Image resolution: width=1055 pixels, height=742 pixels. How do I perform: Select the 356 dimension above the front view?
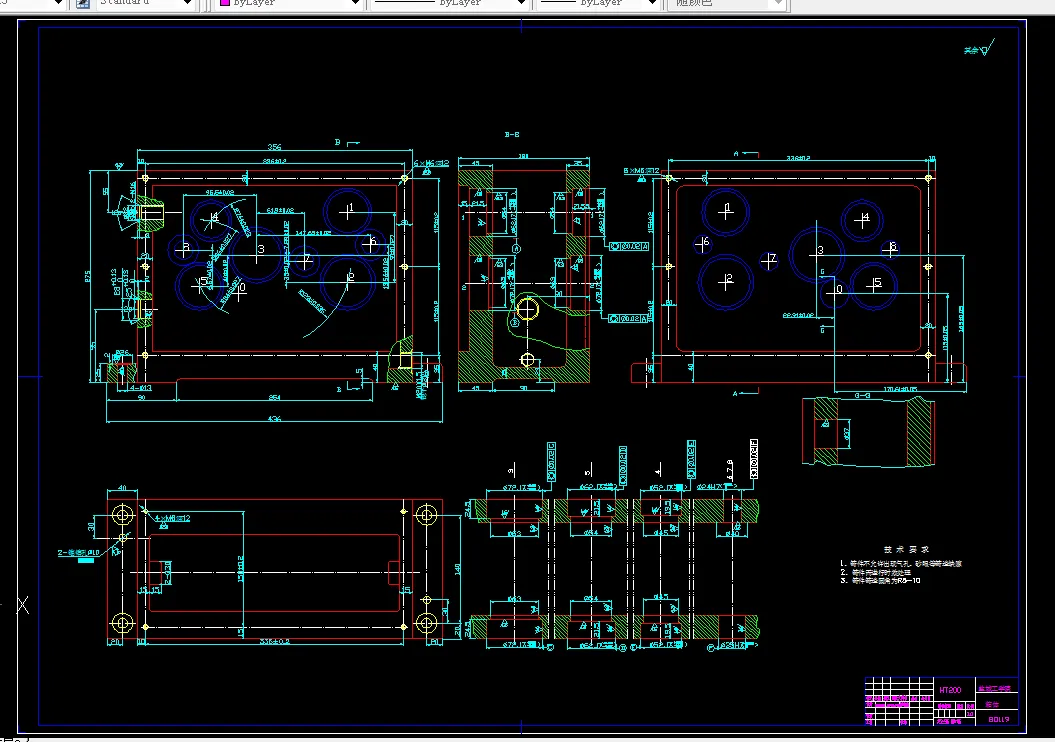[275, 147]
